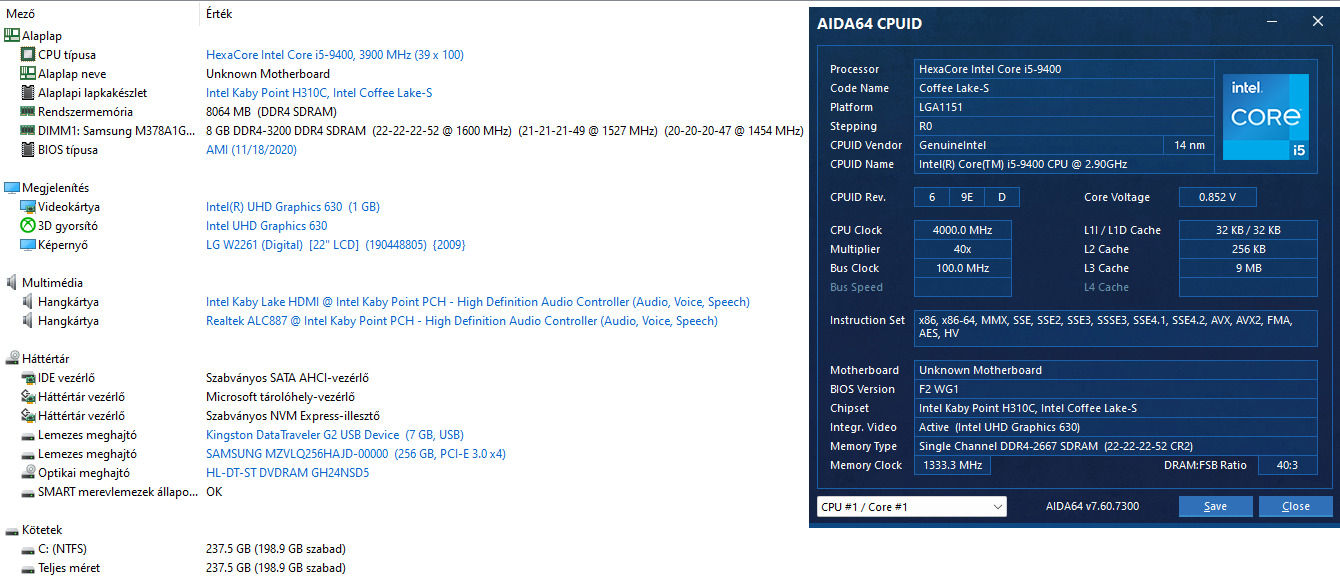
Task: Click the L3 Cache 9 MB field
Action: (x=1248, y=268)
